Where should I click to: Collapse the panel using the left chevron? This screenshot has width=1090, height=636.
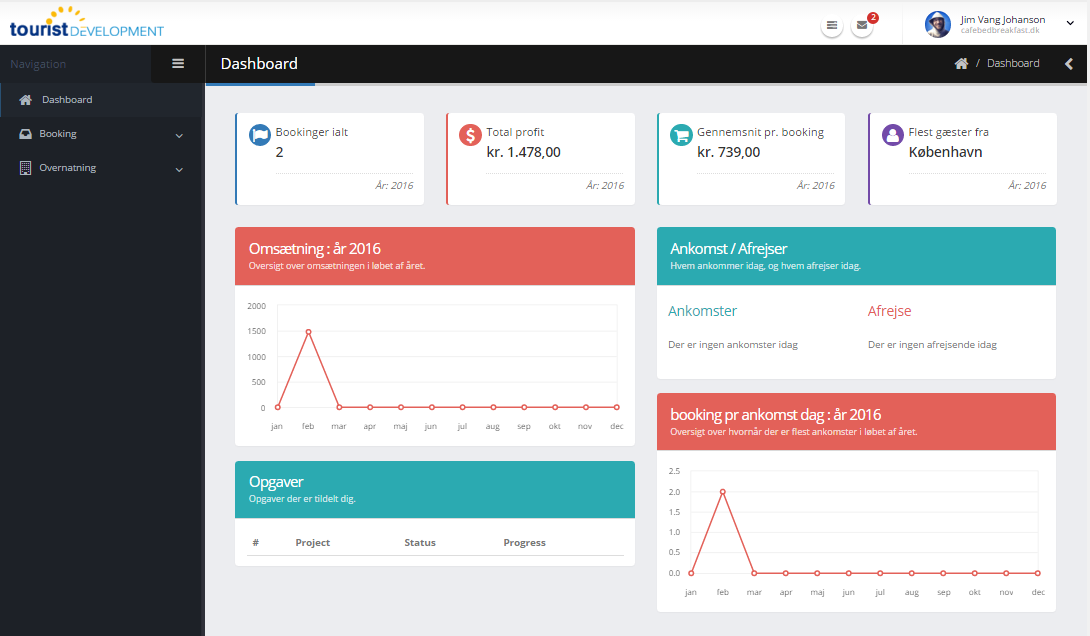[x=1068, y=64]
